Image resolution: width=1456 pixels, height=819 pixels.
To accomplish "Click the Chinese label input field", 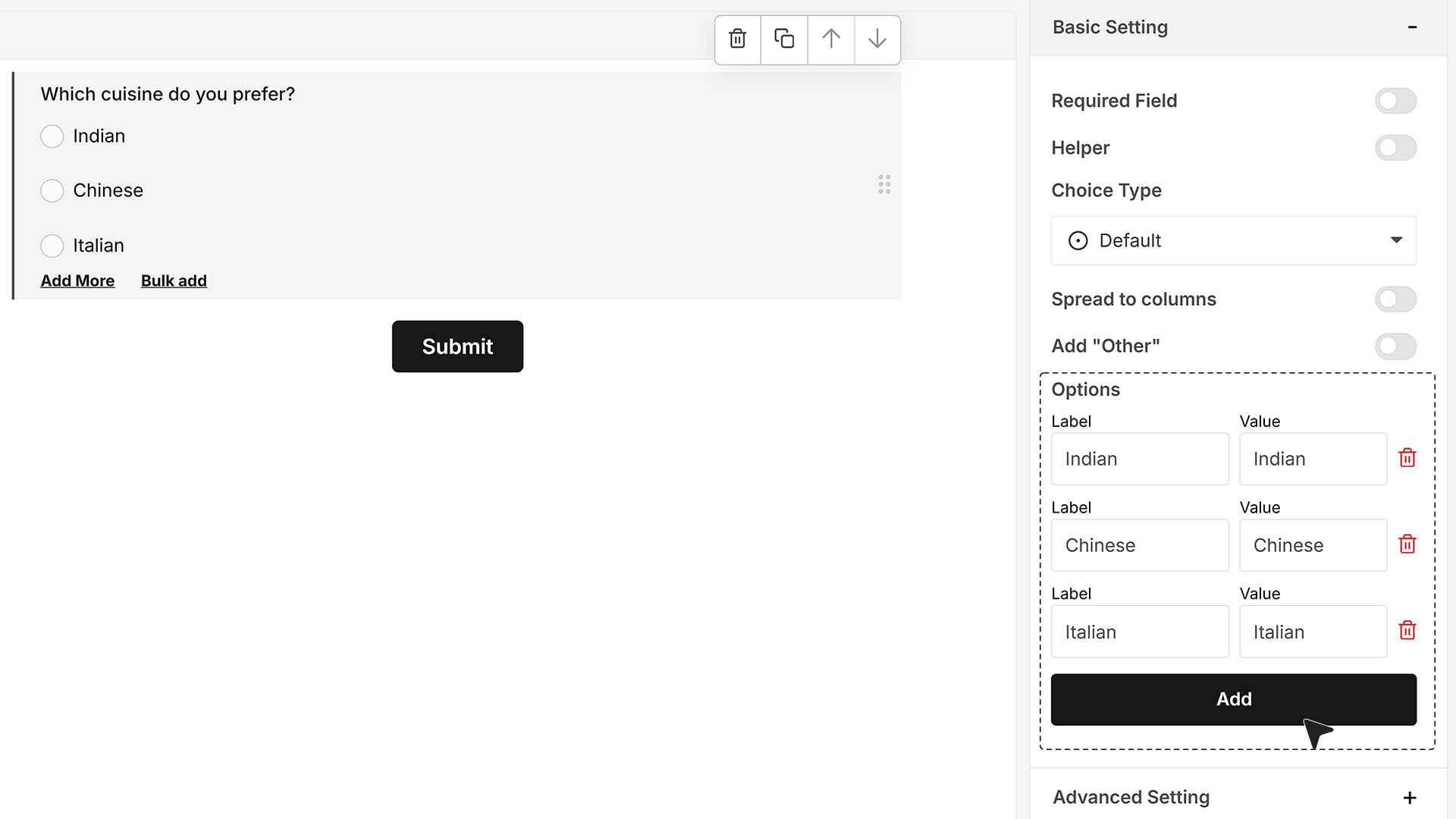I will [x=1140, y=545].
